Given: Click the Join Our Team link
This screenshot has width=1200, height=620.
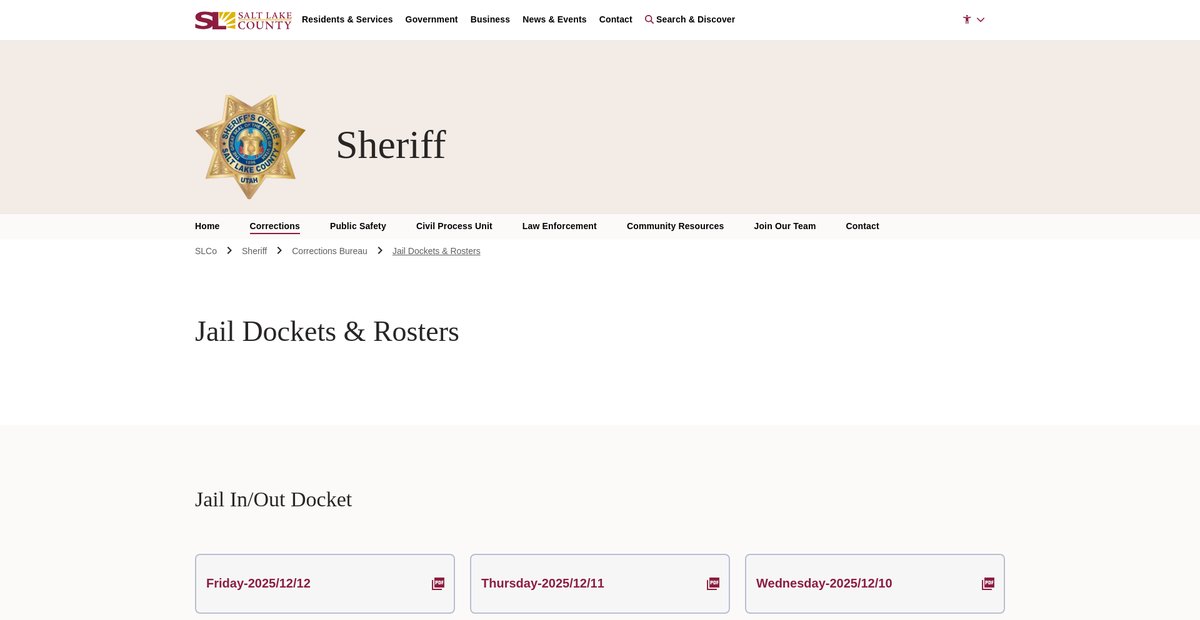Looking at the screenshot, I should click(x=785, y=226).
